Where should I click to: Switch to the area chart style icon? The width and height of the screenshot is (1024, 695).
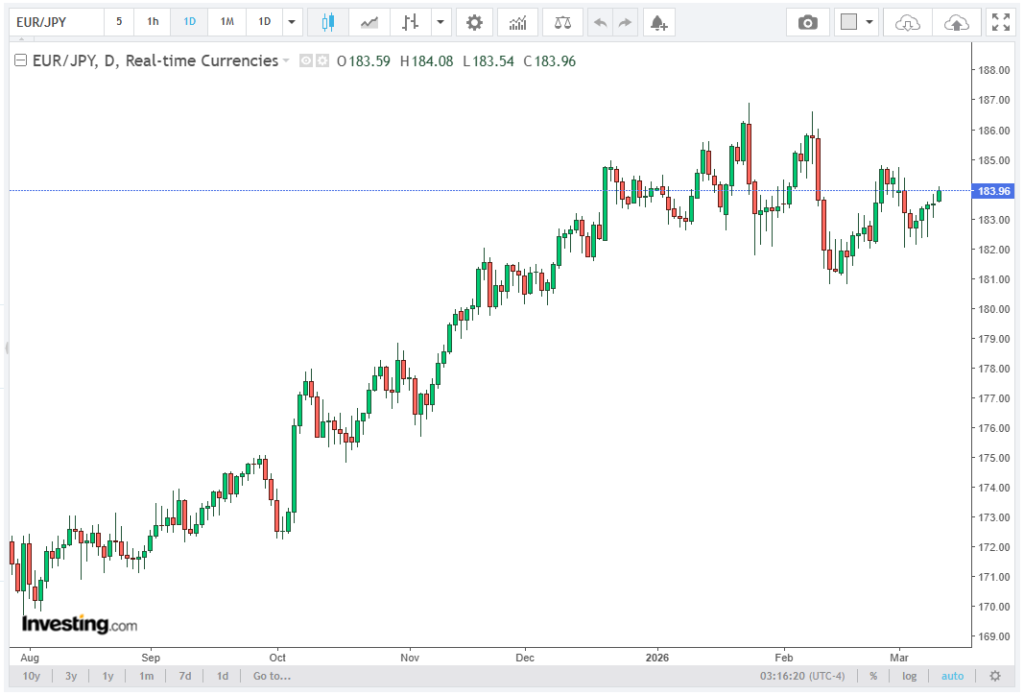point(369,22)
